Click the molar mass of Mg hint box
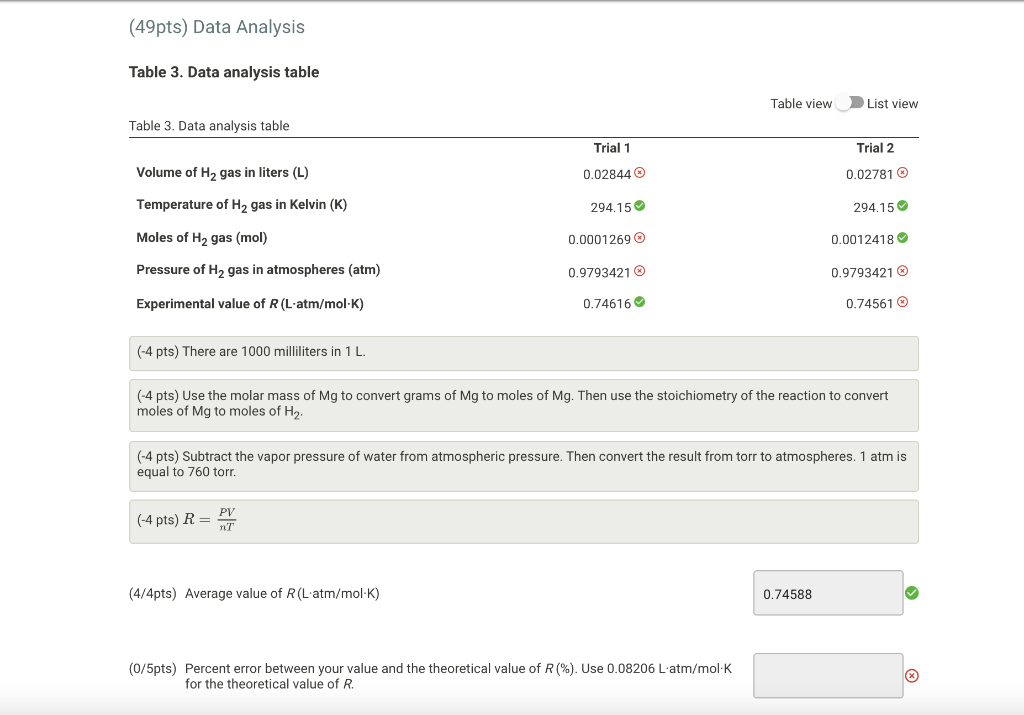Screen dimensions: 1024x715 (x=523, y=404)
